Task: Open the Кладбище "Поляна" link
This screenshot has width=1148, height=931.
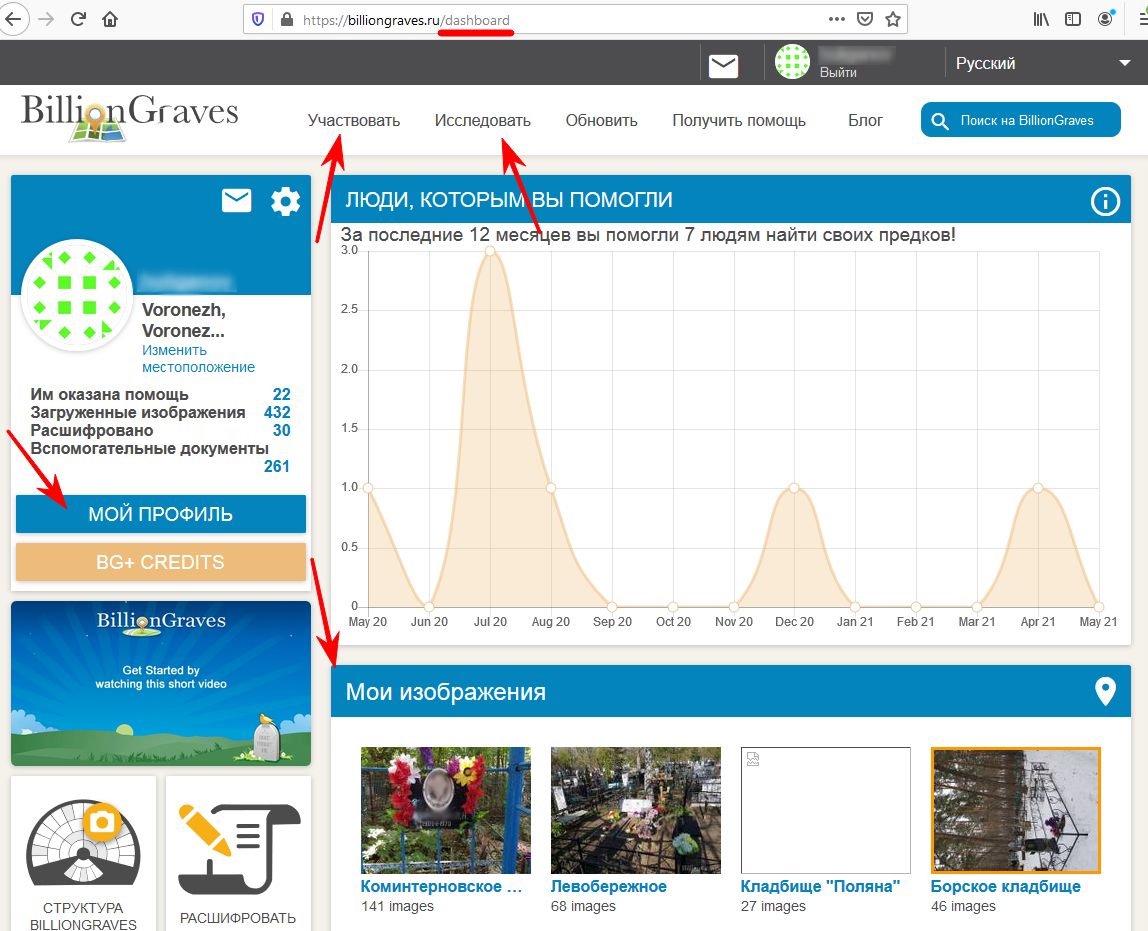Action: (820, 886)
